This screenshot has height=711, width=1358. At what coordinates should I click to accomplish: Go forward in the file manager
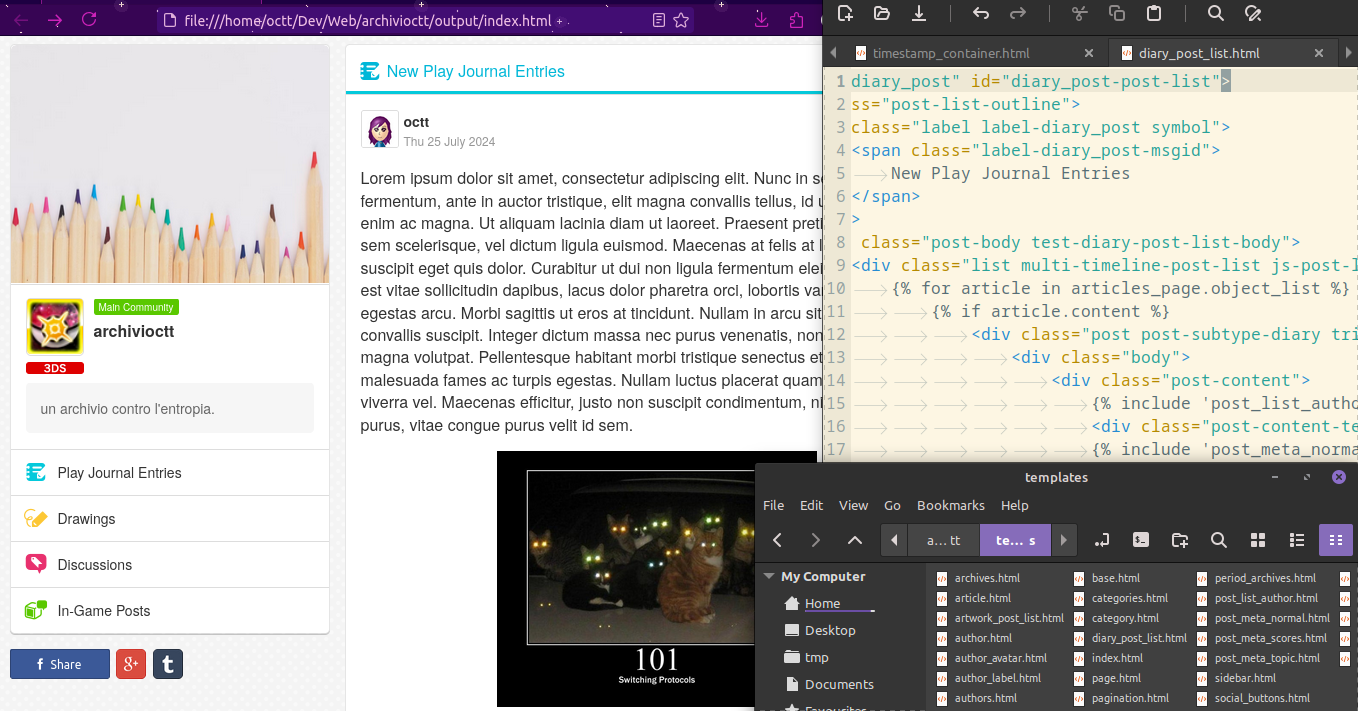pyautogui.click(x=816, y=540)
